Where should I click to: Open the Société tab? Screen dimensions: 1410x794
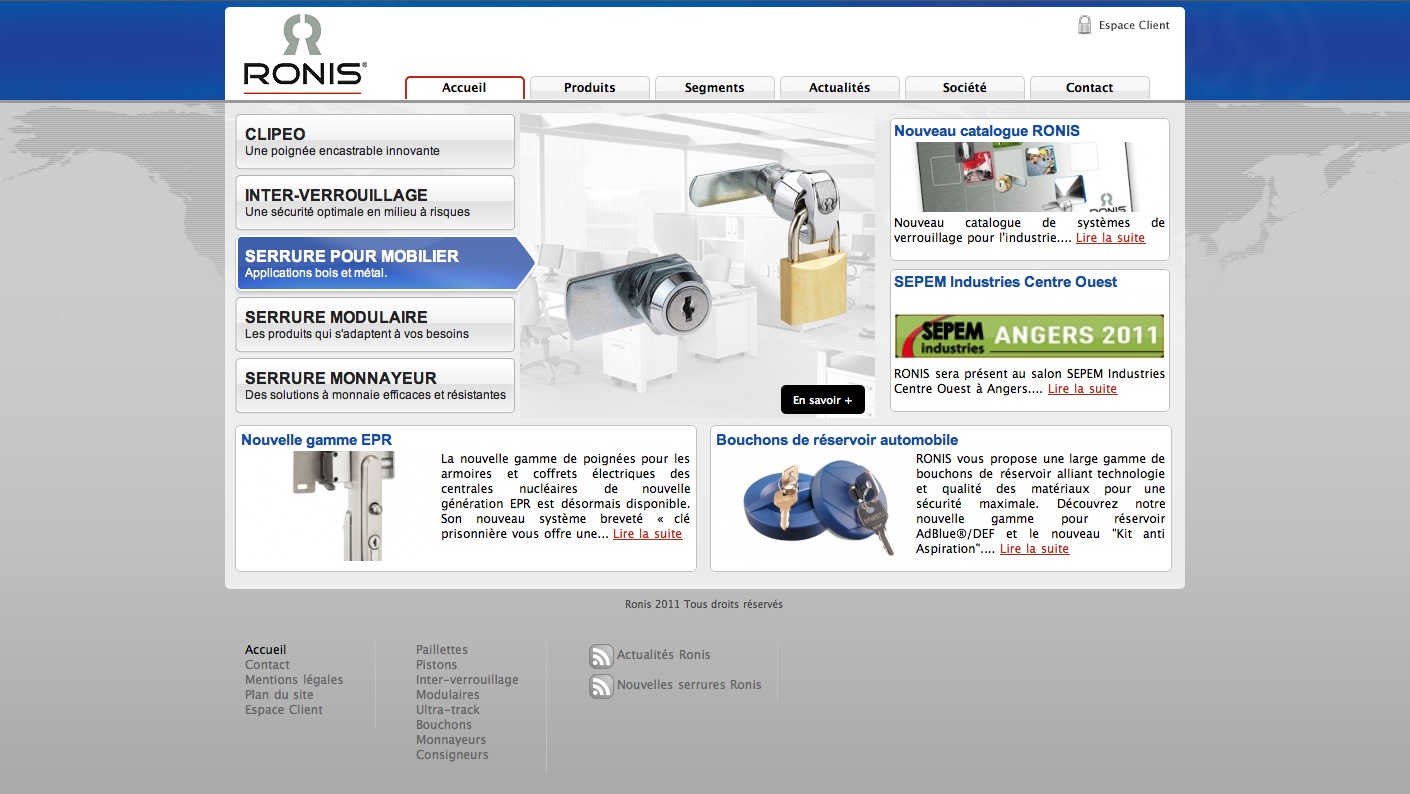(x=965, y=88)
